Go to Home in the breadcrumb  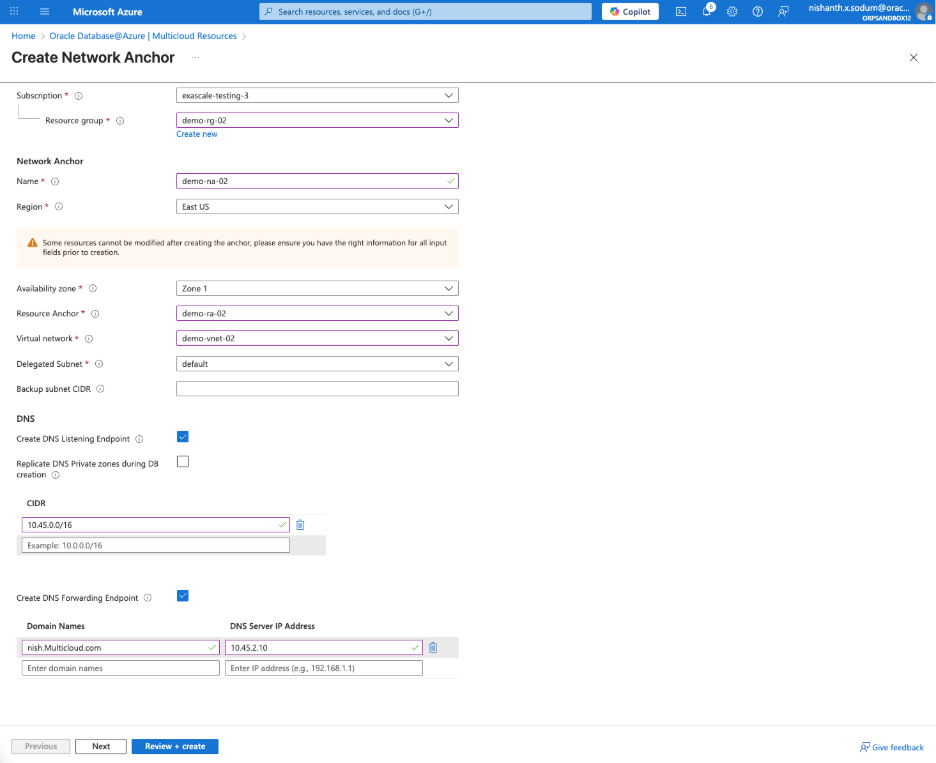tap(23, 36)
